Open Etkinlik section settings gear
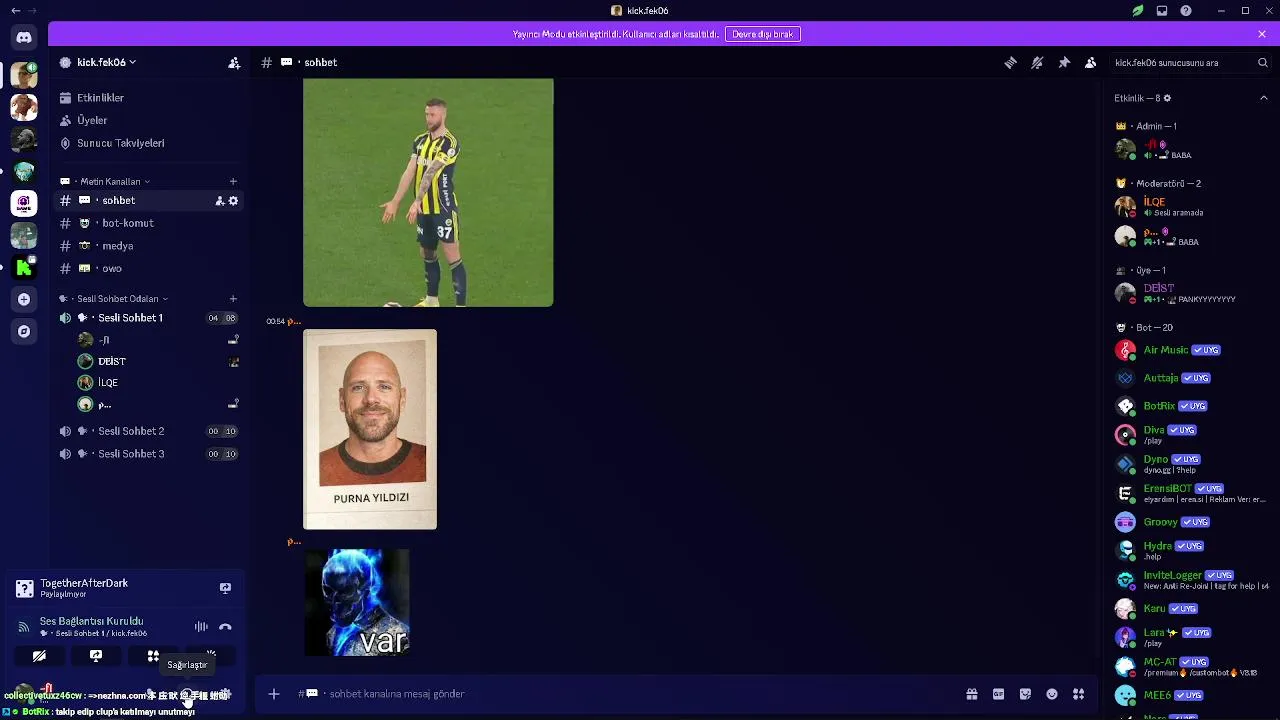The height and width of the screenshot is (720, 1280). click(x=1167, y=98)
